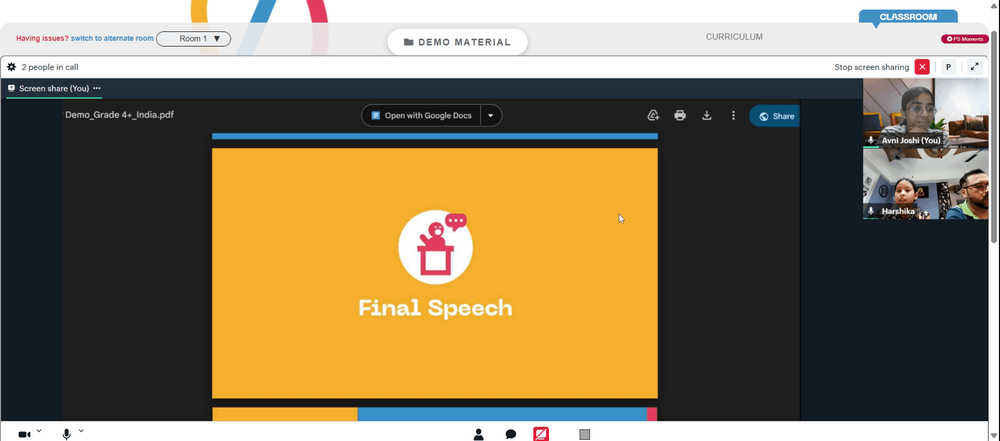Click switch to alternate room link
The image size is (1000, 441).
tap(112, 38)
